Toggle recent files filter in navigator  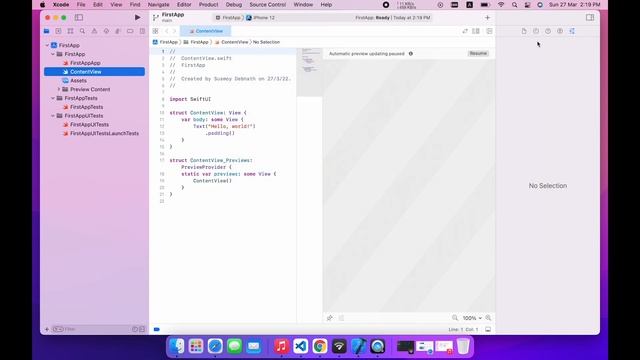pyautogui.click(x=134, y=329)
